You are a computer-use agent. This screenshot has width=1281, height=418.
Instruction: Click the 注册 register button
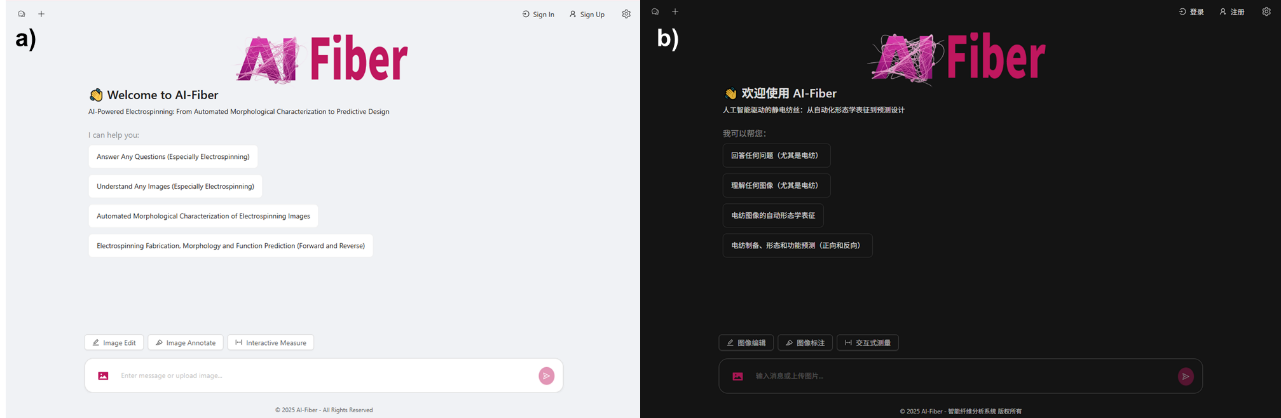pyautogui.click(x=1232, y=12)
